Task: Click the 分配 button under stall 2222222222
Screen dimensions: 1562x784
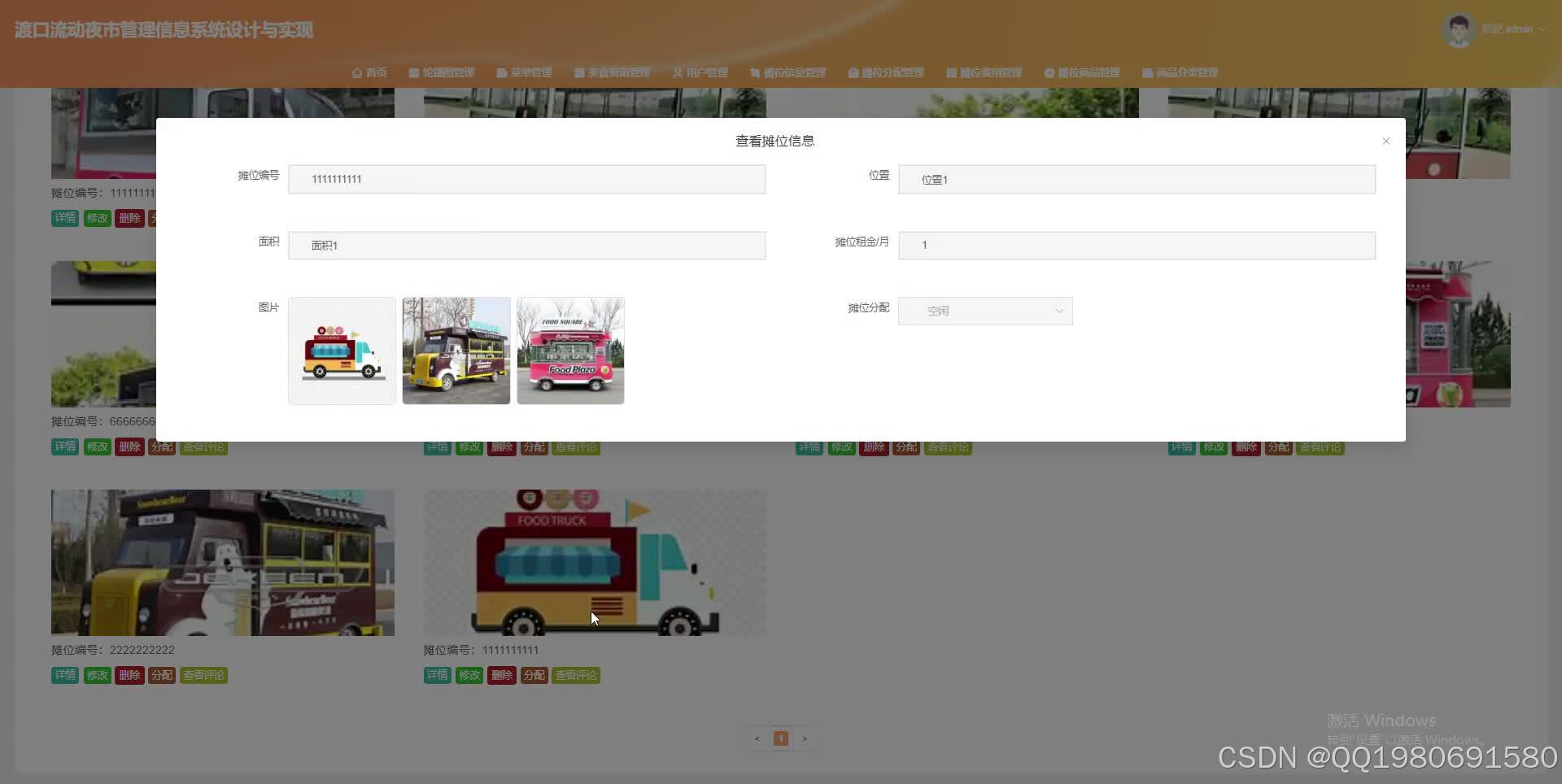Action: pos(161,675)
